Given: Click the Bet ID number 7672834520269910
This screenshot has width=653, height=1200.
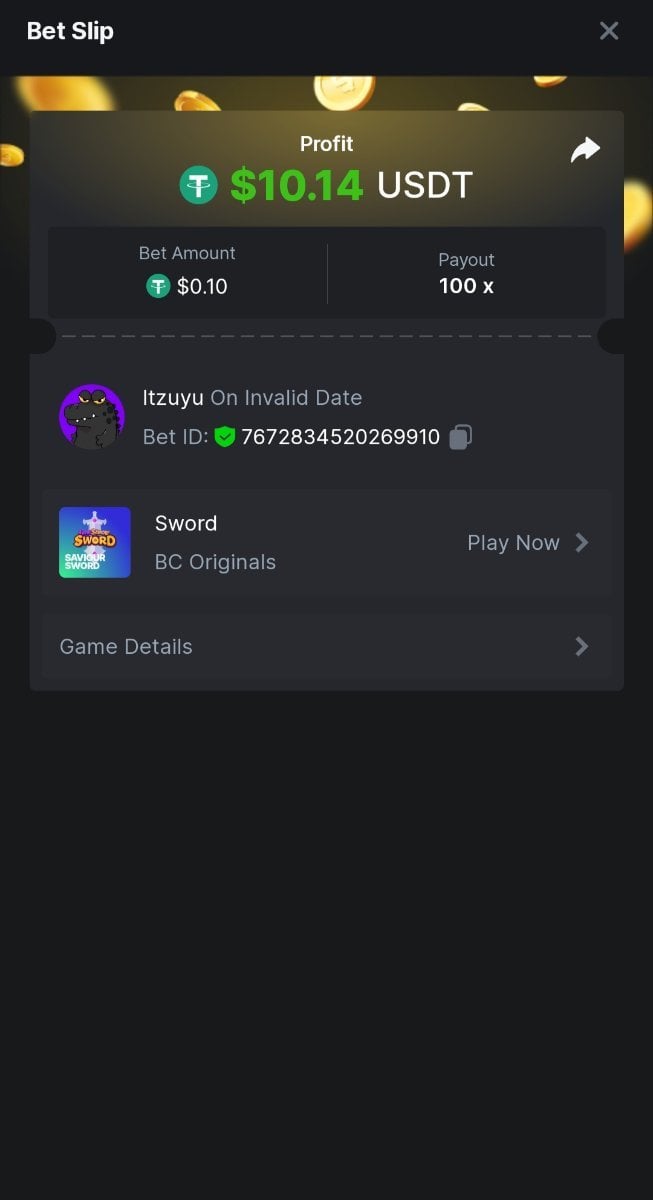Looking at the screenshot, I should pos(340,437).
